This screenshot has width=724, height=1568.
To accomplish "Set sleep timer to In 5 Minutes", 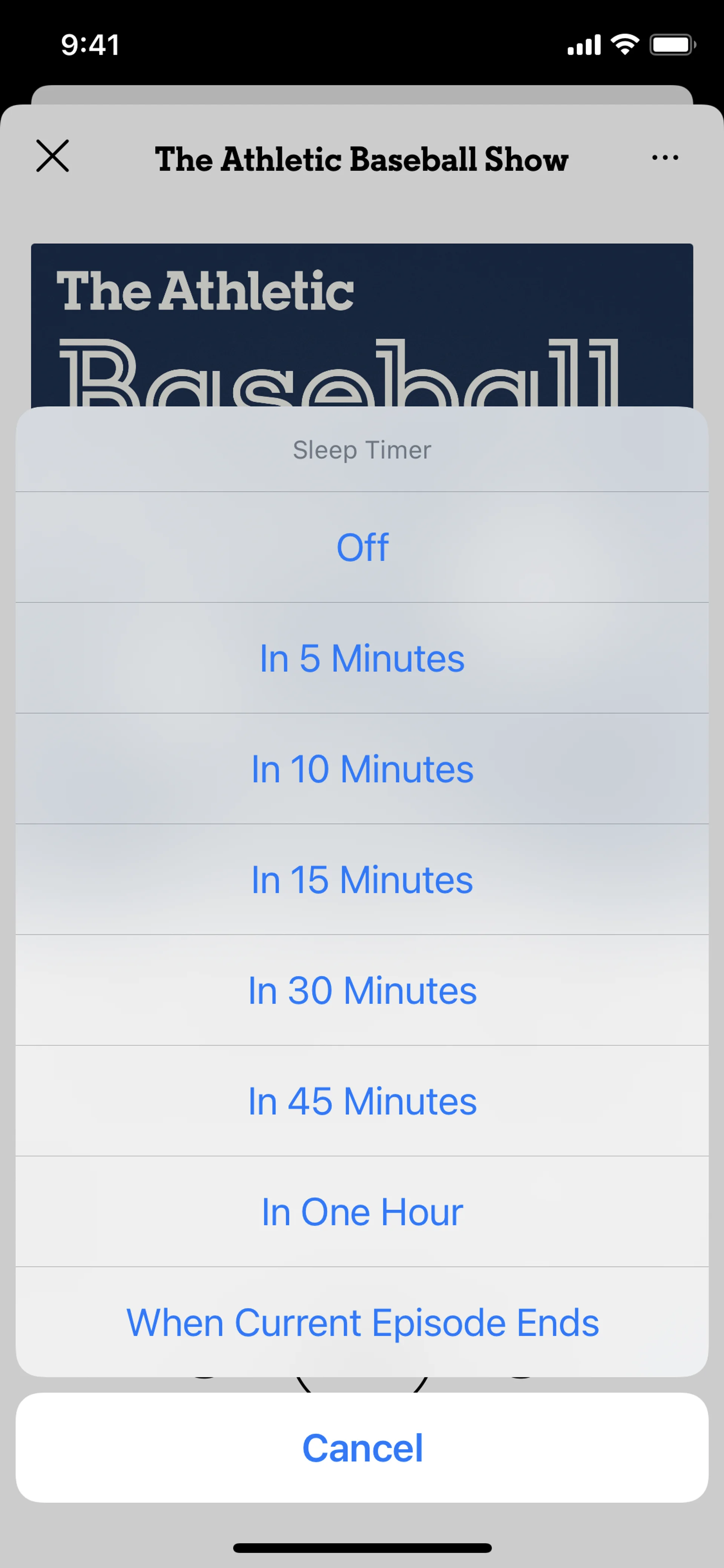I will pos(362,658).
